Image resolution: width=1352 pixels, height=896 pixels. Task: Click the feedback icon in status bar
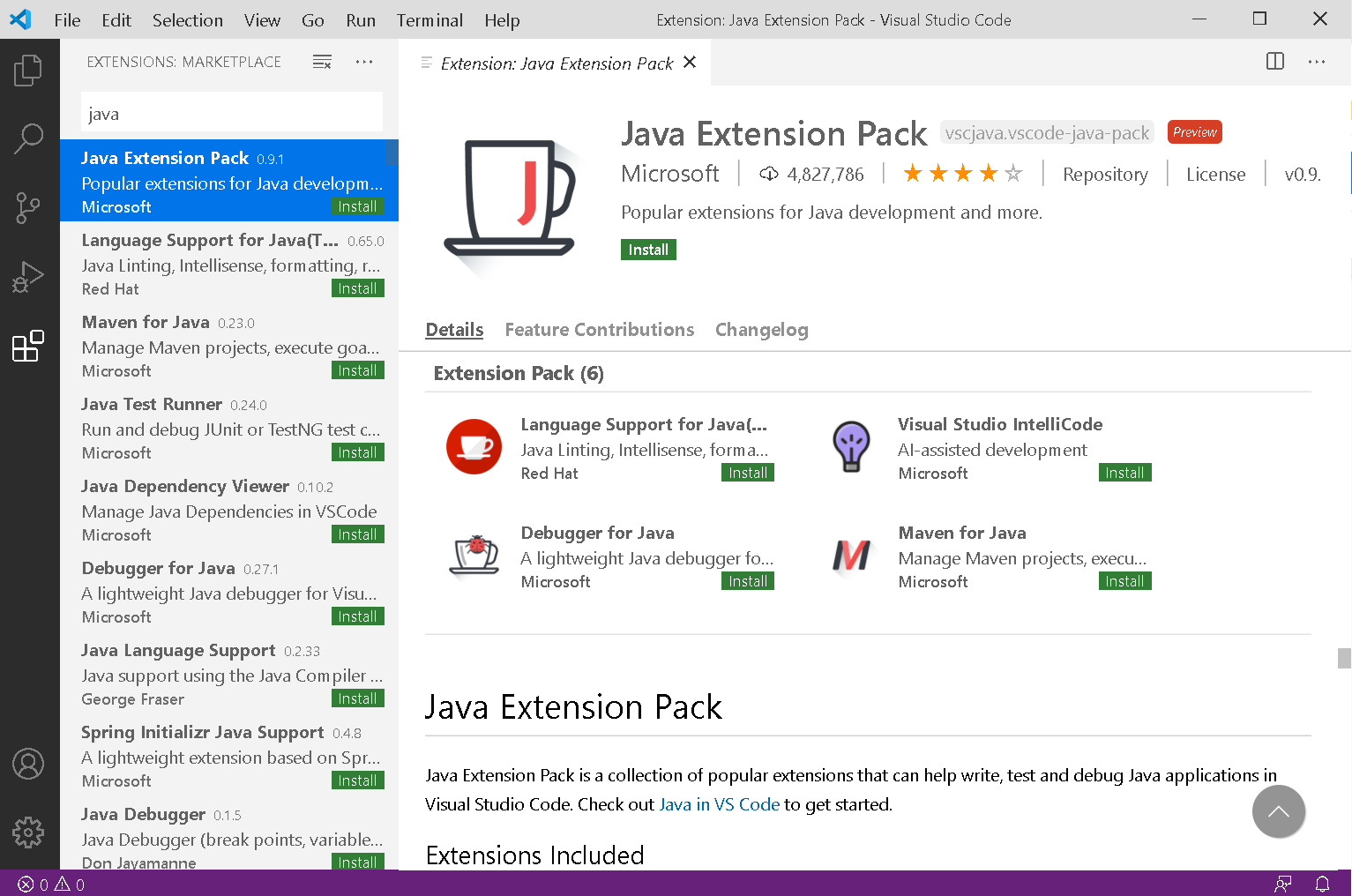[x=1283, y=884]
